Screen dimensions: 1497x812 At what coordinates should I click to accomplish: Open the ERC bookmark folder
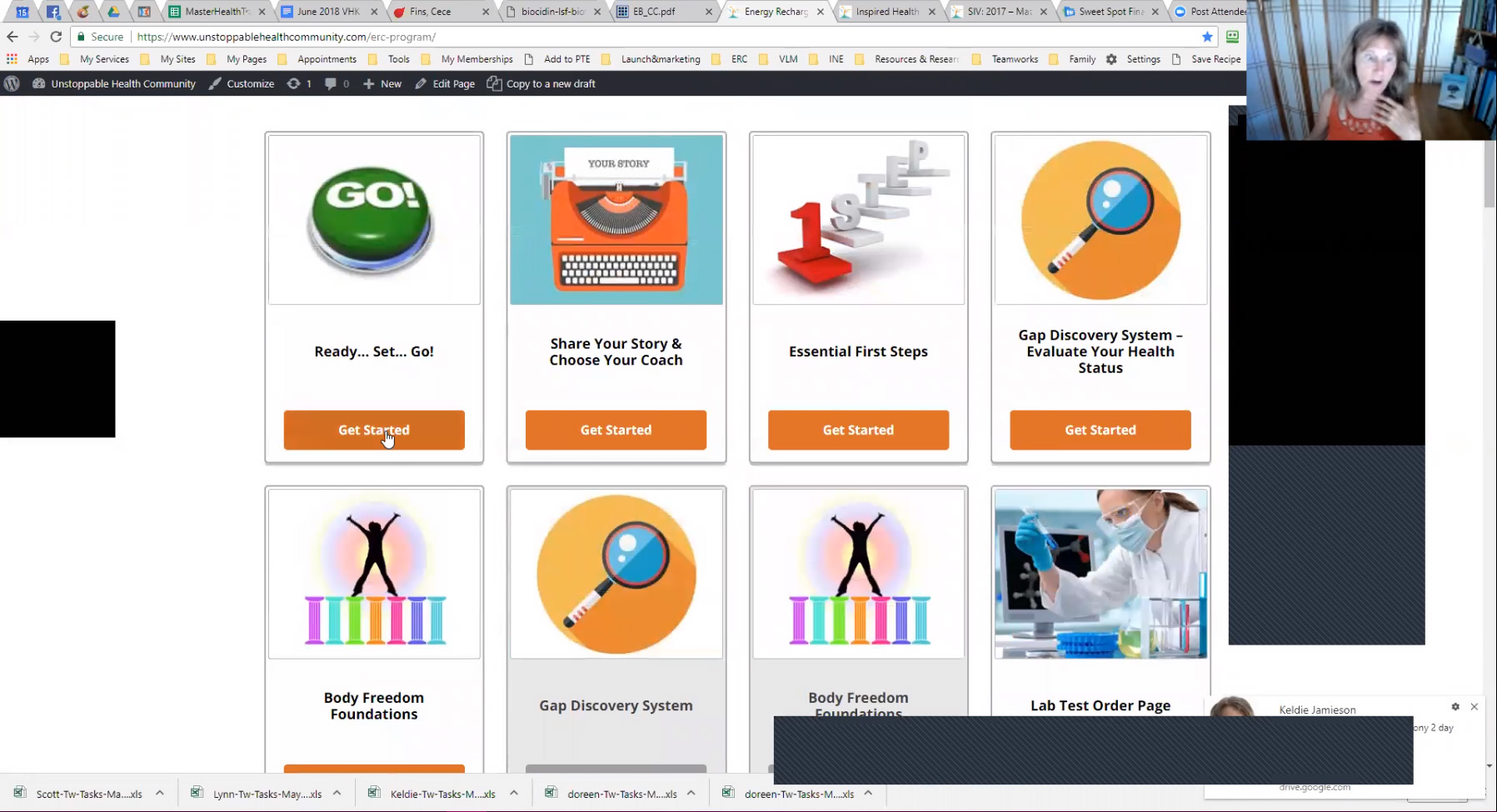tap(729, 59)
